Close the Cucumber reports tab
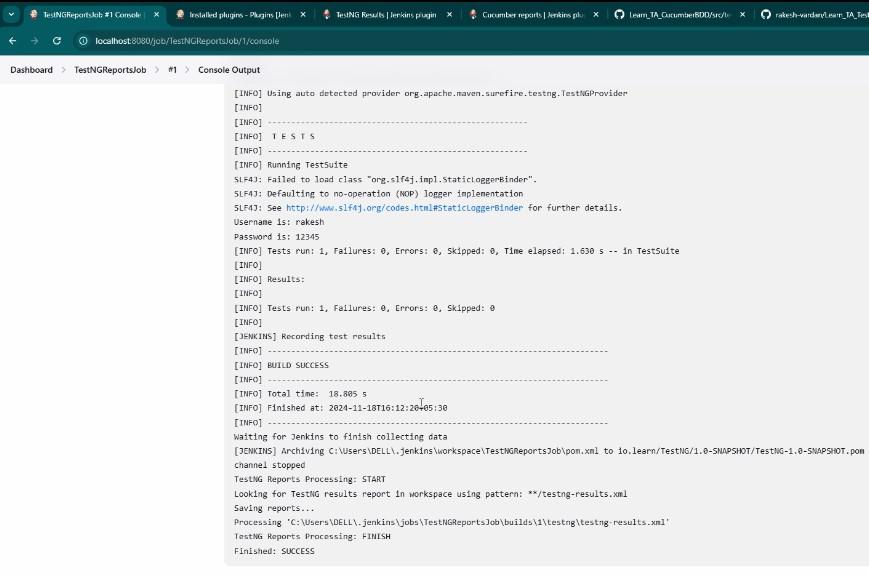Image resolution: width=869 pixels, height=577 pixels. point(596,15)
